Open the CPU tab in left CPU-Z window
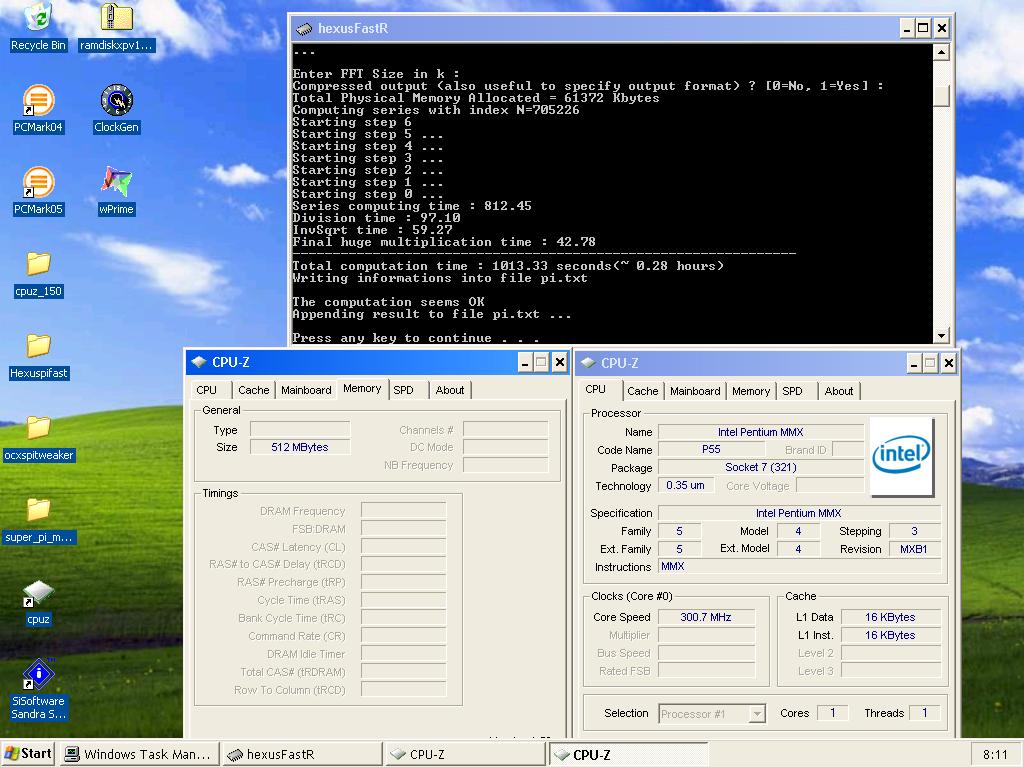This screenshot has height=768, width=1024. pyautogui.click(x=206, y=390)
